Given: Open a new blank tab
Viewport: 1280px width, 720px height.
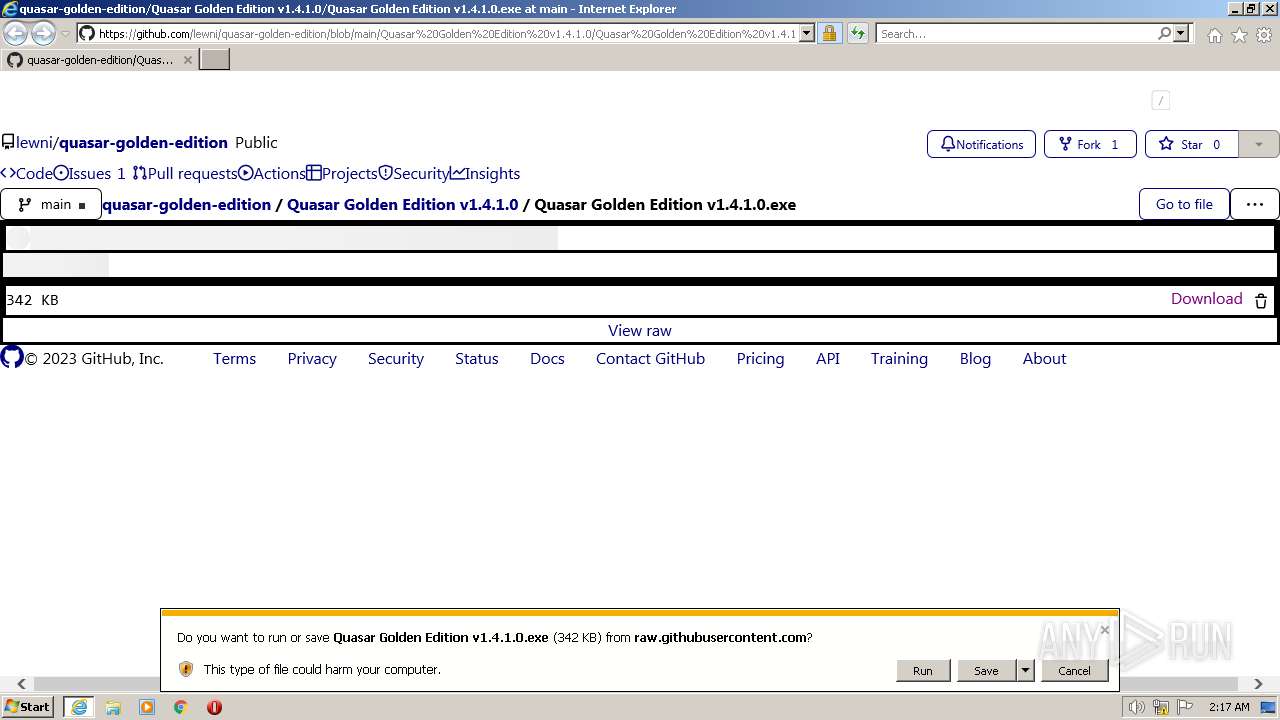Looking at the screenshot, I should click(x=215, y=59).
